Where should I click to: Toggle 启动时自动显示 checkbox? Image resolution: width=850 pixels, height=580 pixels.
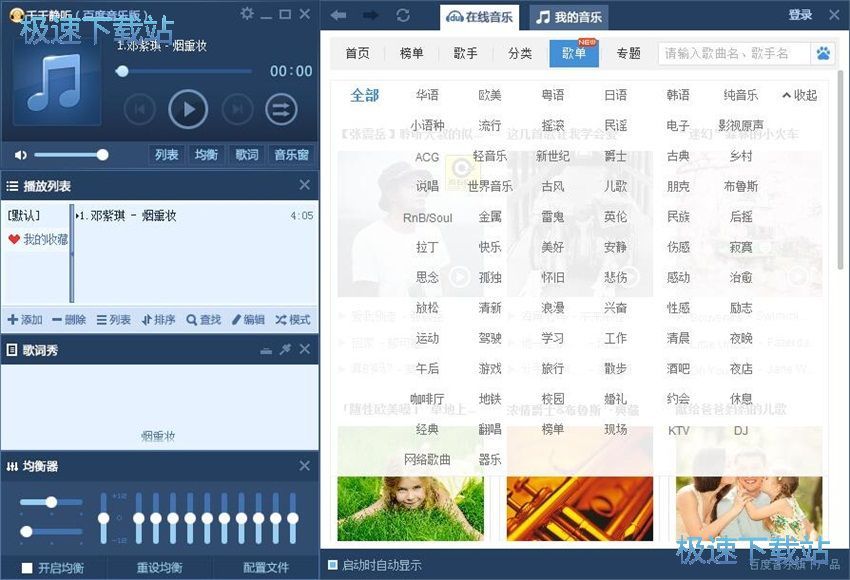[x=333, y=565]
